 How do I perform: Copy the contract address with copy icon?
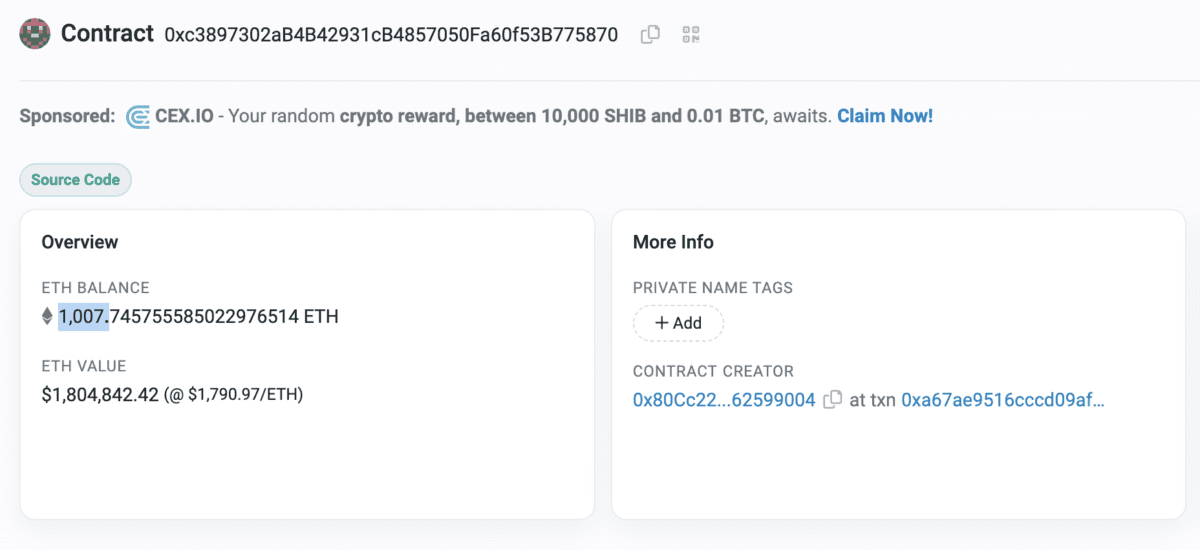650,34
